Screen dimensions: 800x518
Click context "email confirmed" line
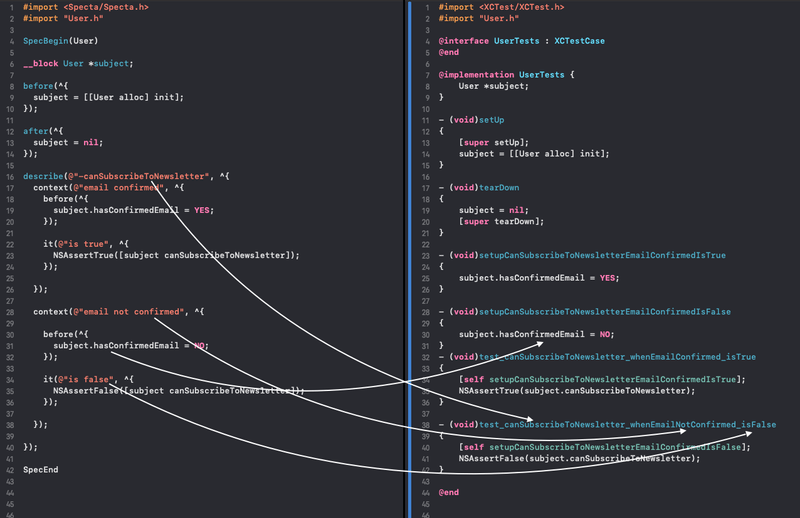(109, 187)
